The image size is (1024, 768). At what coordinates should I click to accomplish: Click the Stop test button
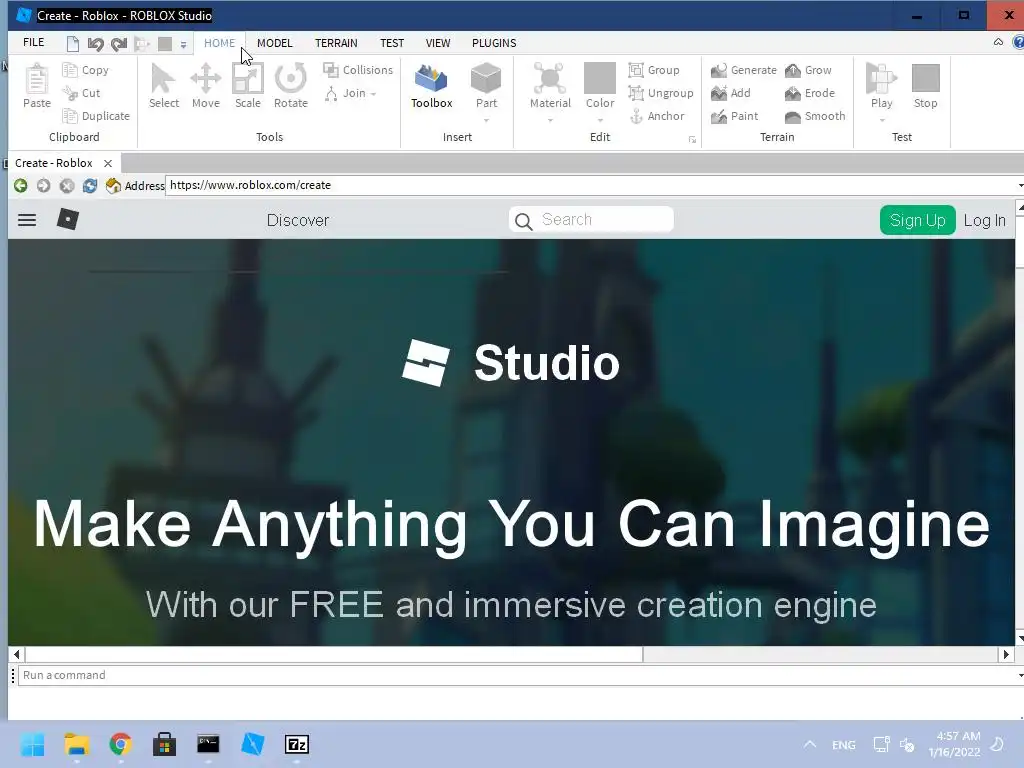(x=925, y=86)
